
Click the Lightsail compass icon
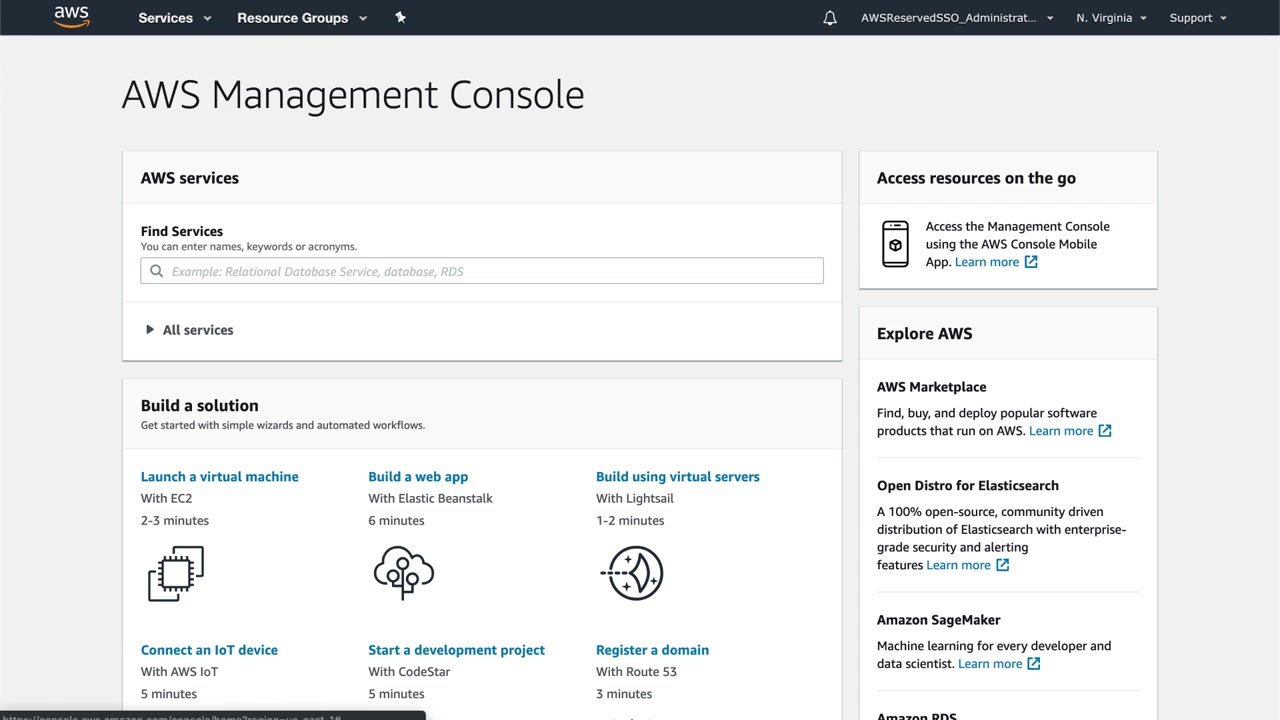tap(634, 573)
